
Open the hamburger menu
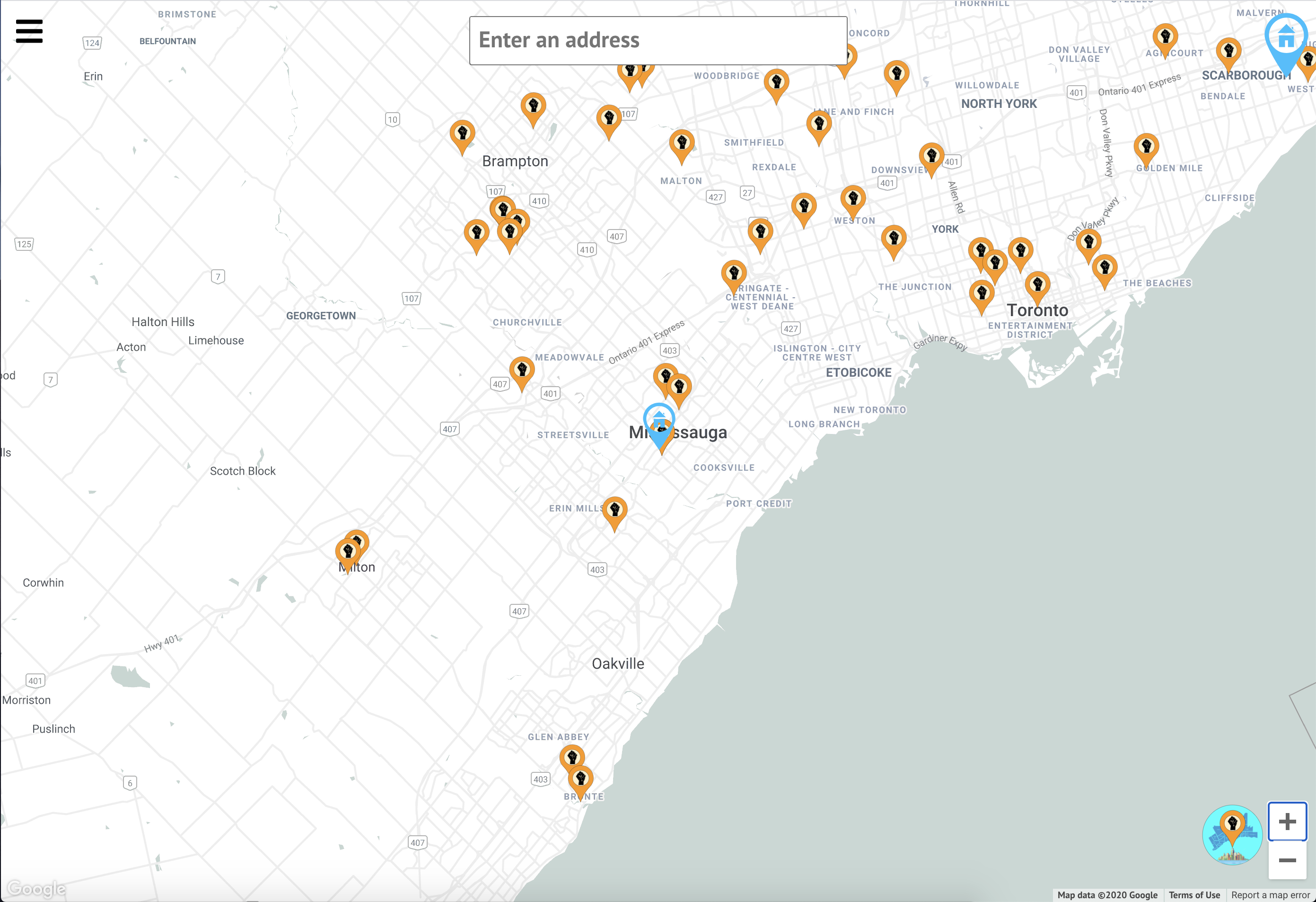(x=29, y=31)
